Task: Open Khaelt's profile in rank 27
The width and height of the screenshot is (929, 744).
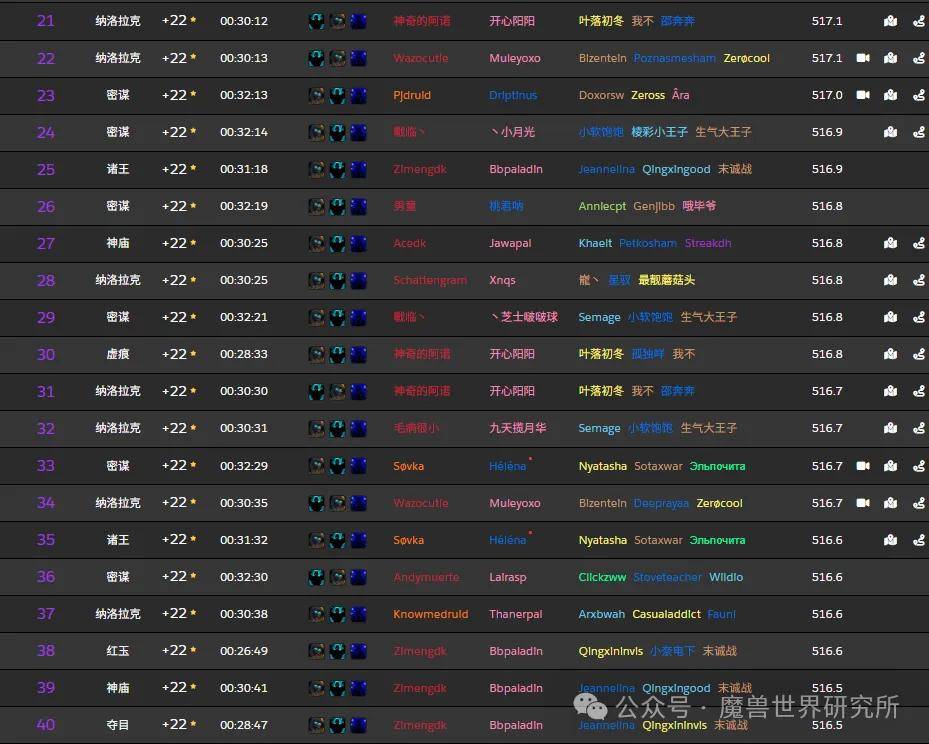Action: coord(595,243)
